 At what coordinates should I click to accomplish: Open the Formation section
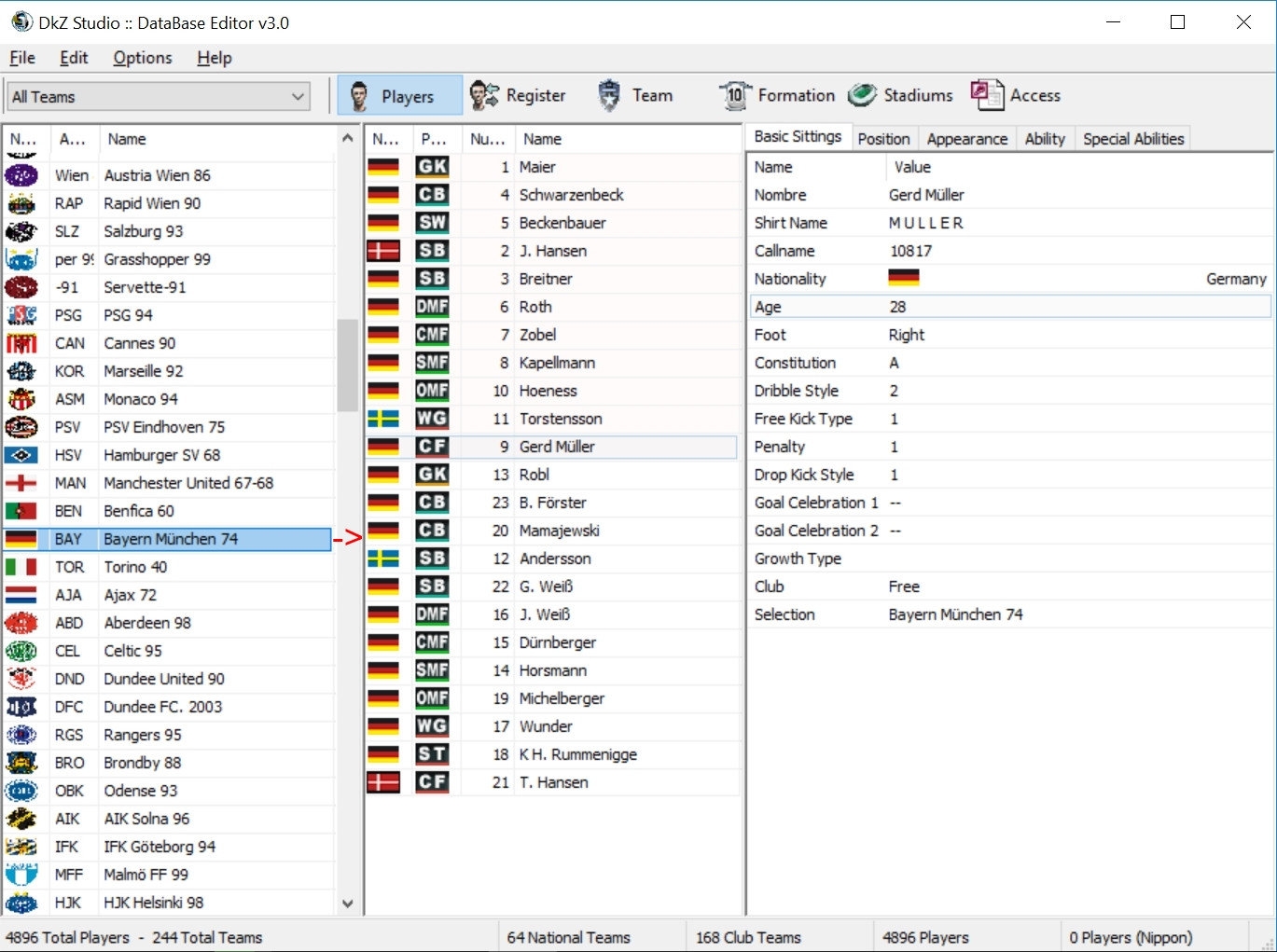[777, 95]
